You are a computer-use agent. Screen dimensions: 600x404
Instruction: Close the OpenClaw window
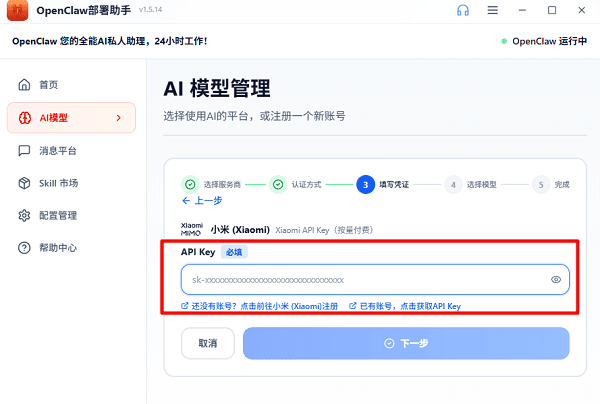(x=582, y=10)
